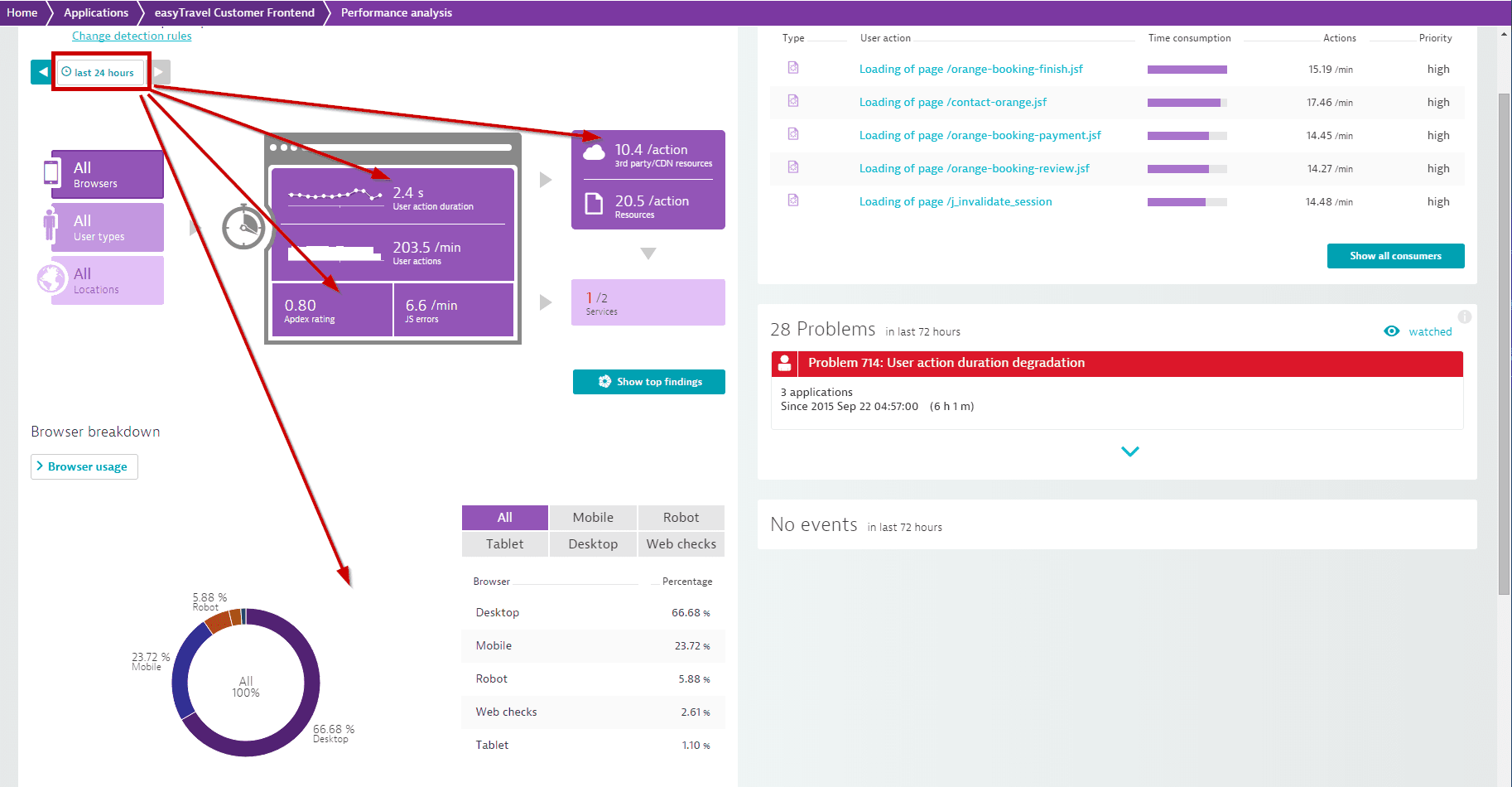Click the play arrow beside user action tile
Image resolution: width=1512 pixels, height=787 pixels.
coord(546,180)
